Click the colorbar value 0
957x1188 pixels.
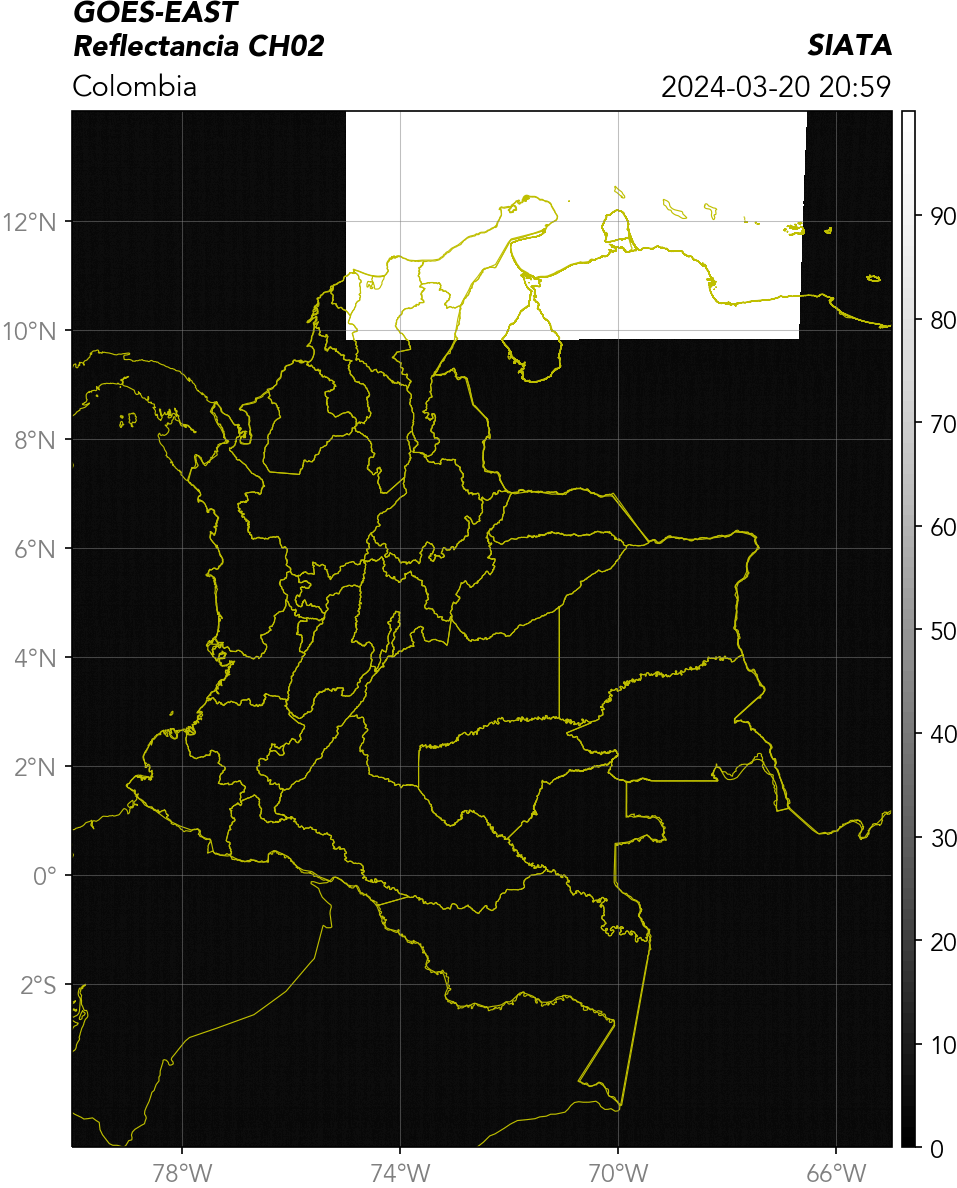tap(937, 1149)
